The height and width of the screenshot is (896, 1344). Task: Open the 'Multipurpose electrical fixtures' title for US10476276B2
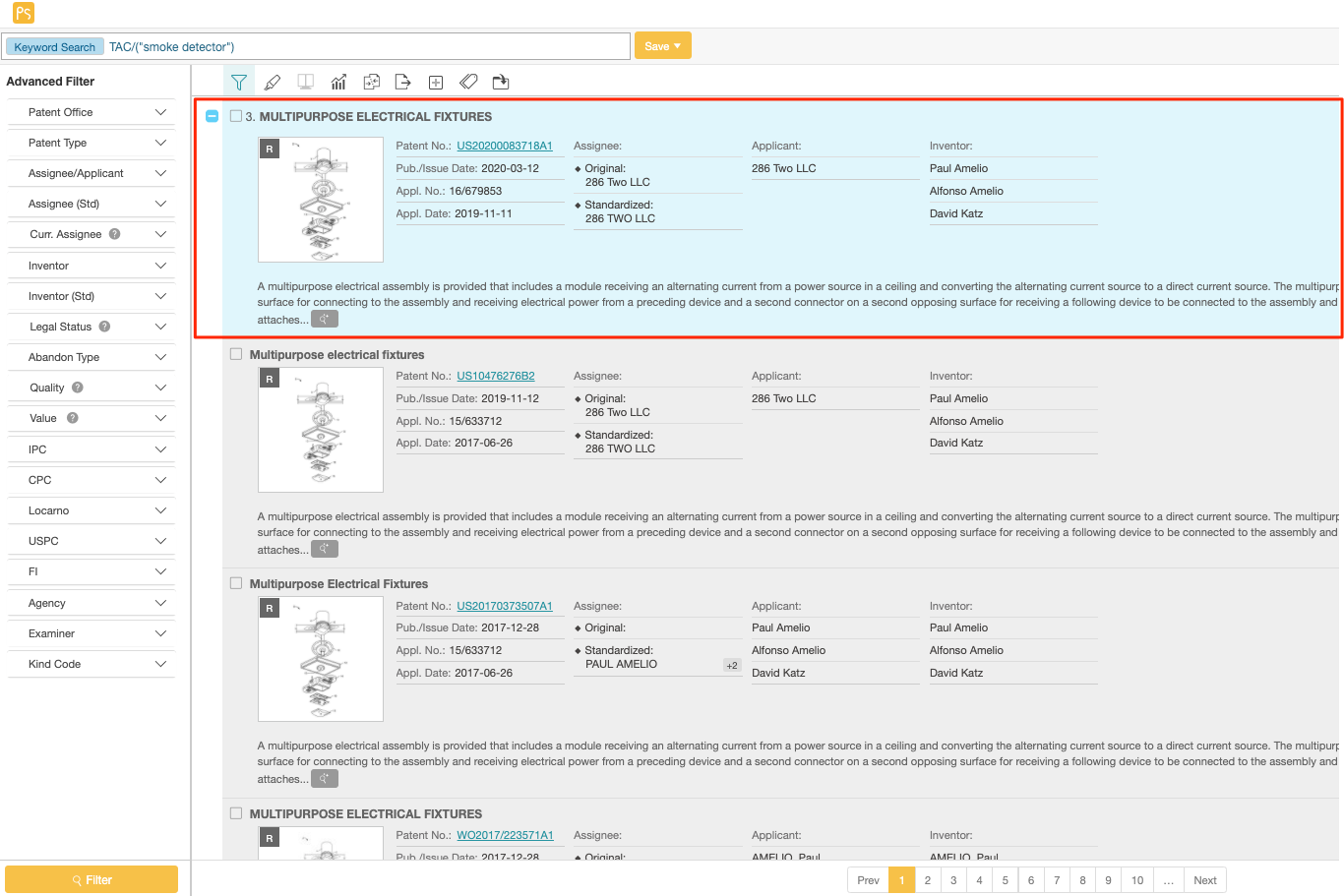tap(336, 354)
